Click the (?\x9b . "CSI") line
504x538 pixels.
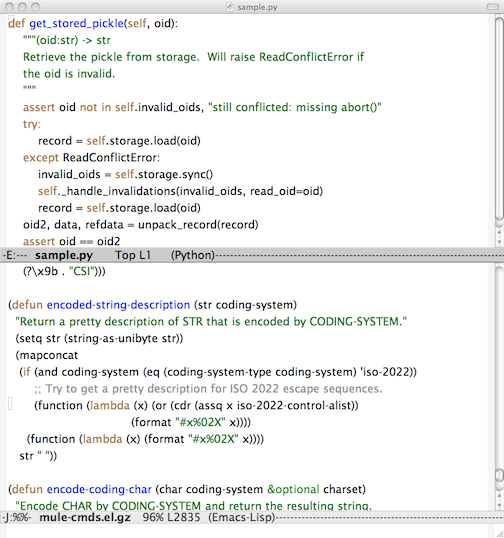pos(64,272)
